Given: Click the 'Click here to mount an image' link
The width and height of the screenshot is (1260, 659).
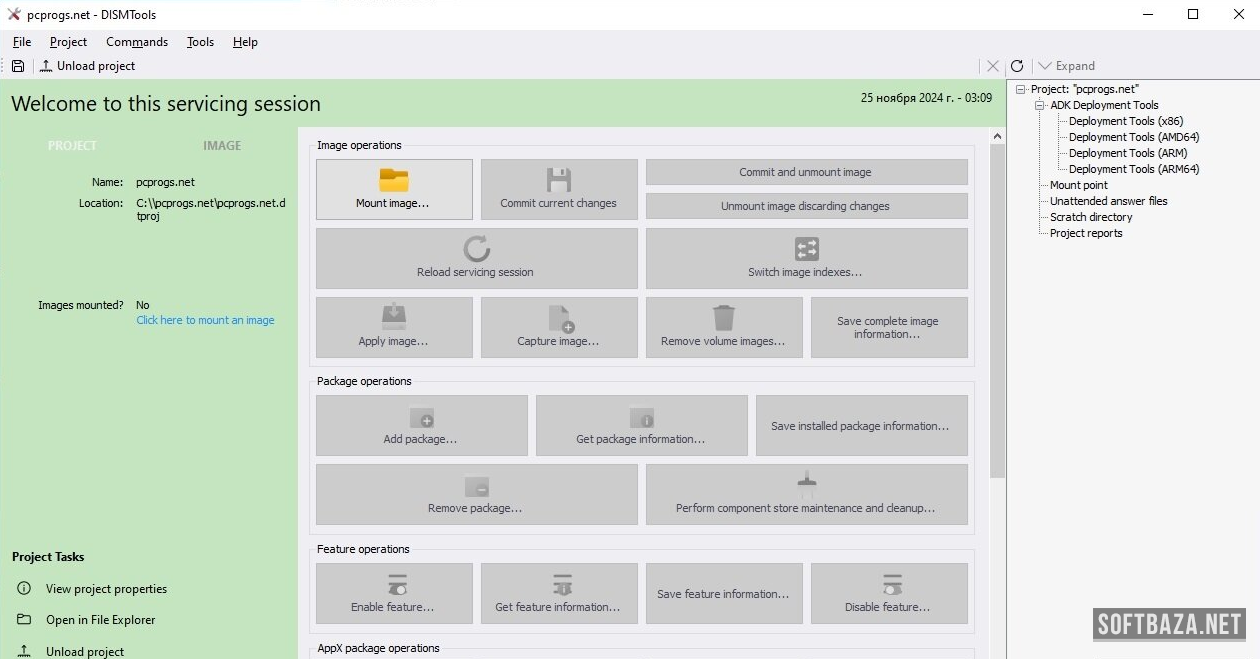Looking at the screenshot, I should tap(205, 320).
